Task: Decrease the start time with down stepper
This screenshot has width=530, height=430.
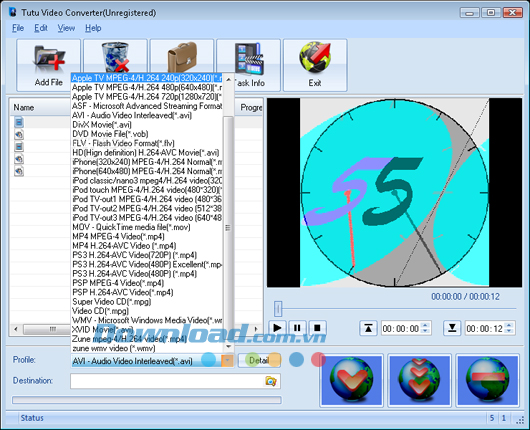Action: click(x=426, y=332)
